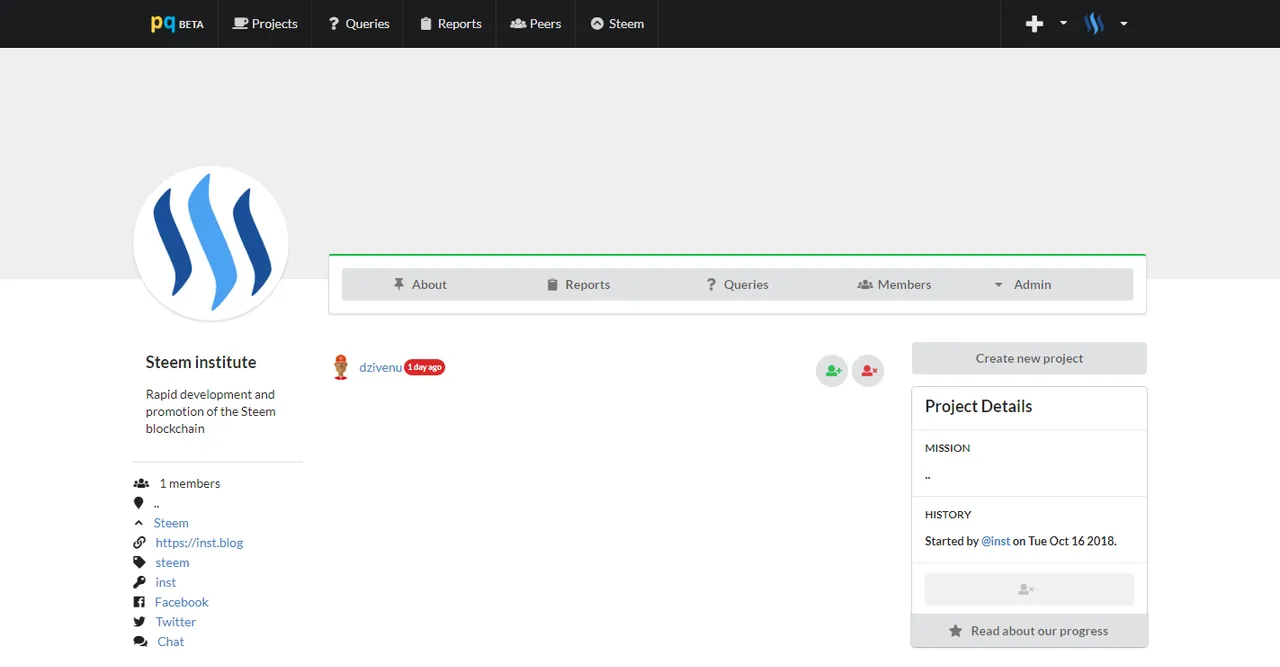Image resolution: width=1280 pixels, height=667 pixels.
Task: Open the inst account link in the sidebar
Action: [165, 583]
